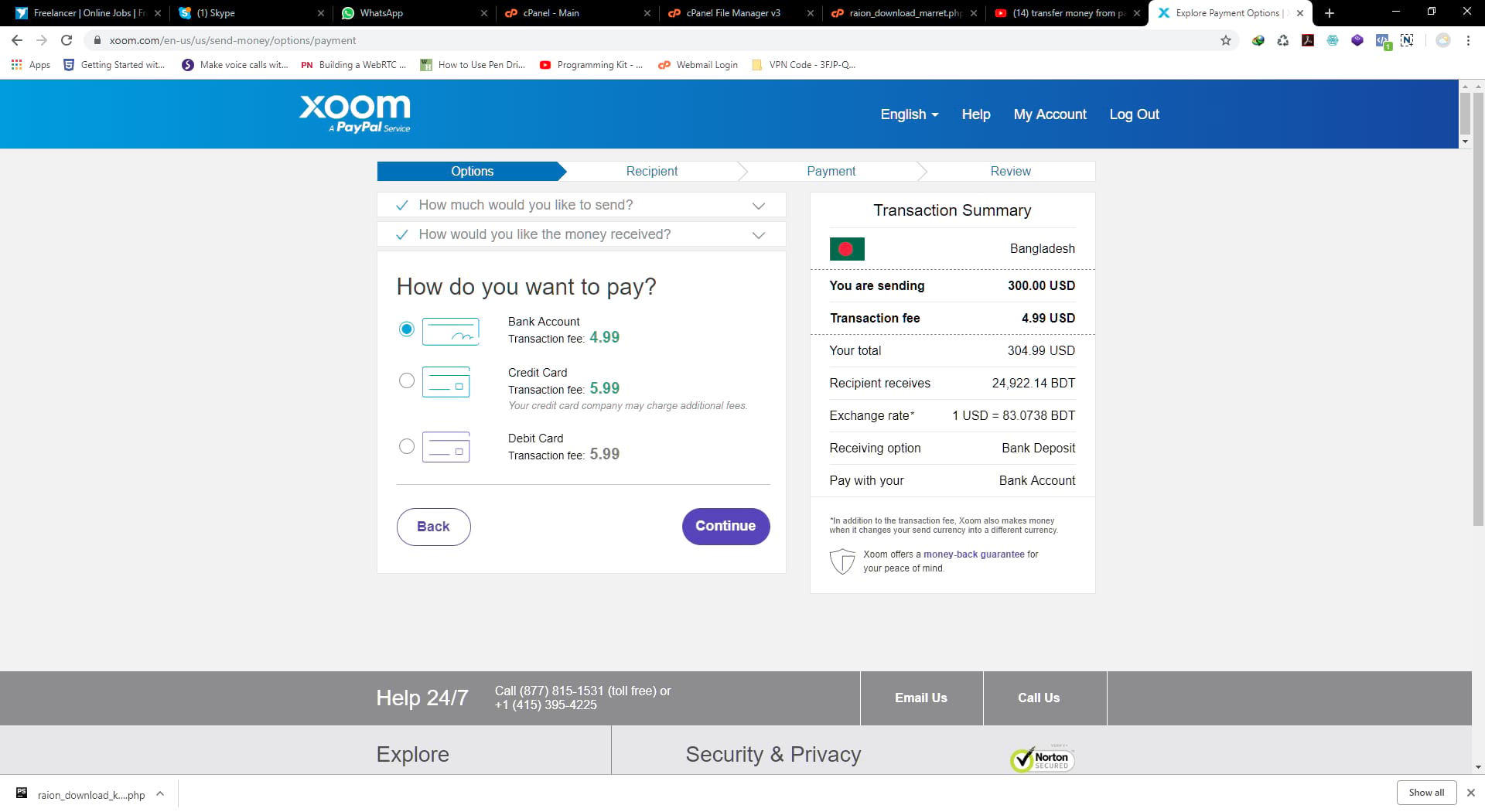This screenshot has height=812, width=1485.
Task: Open the VPN Code bookmark folder
Action: click(804, 65)
